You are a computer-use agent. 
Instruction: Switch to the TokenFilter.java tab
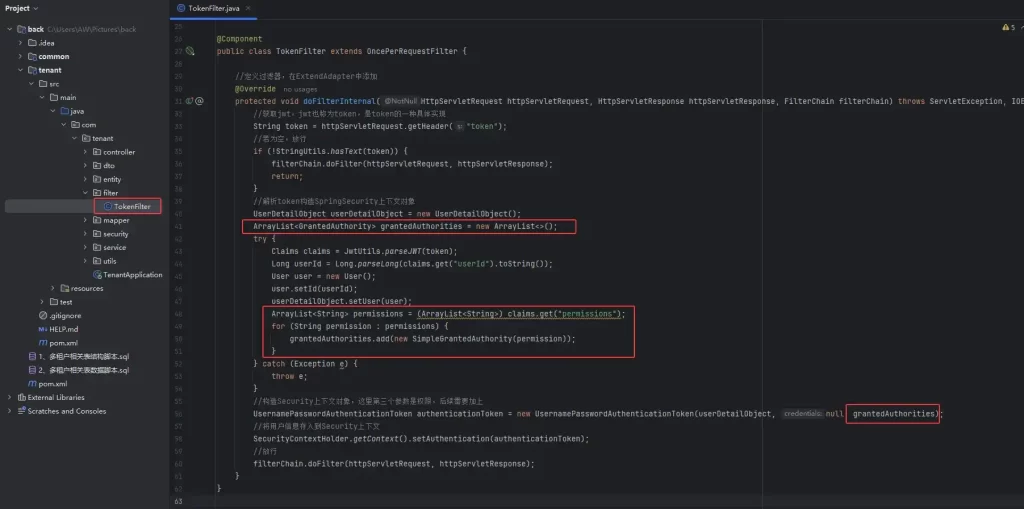[208, 8]
